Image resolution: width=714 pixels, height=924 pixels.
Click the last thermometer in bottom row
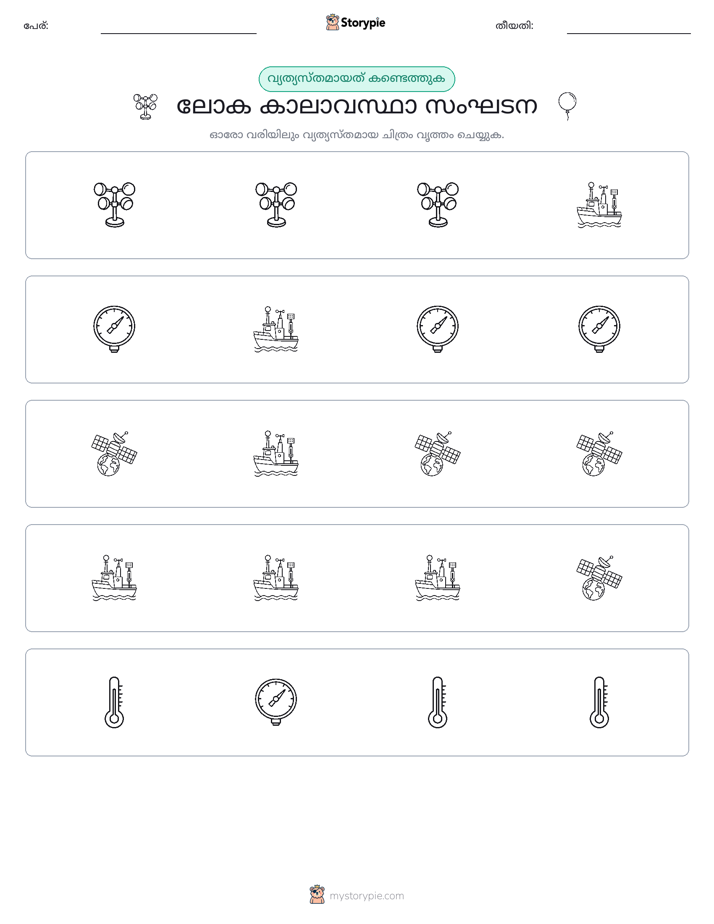(599, 702)
